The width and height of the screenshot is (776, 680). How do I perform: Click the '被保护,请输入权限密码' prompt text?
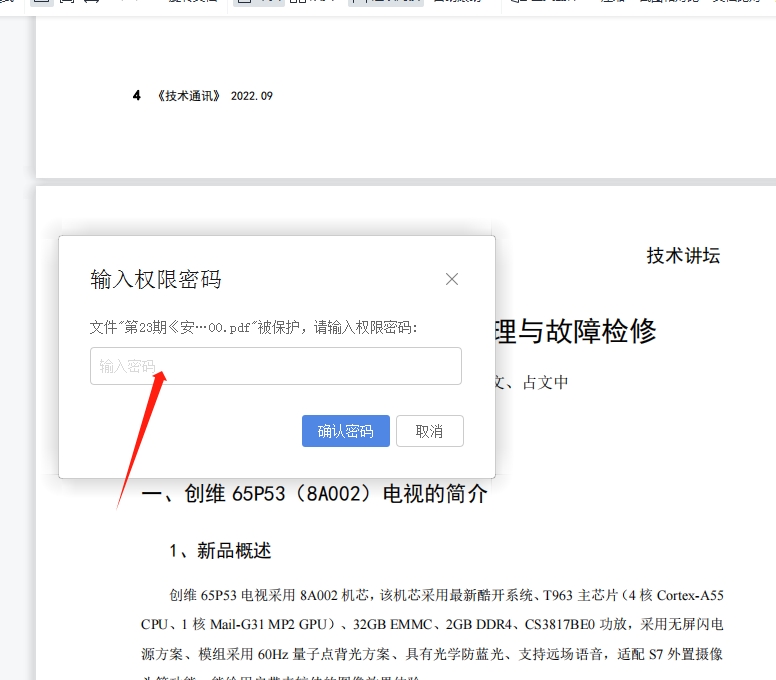coord(338,327)
